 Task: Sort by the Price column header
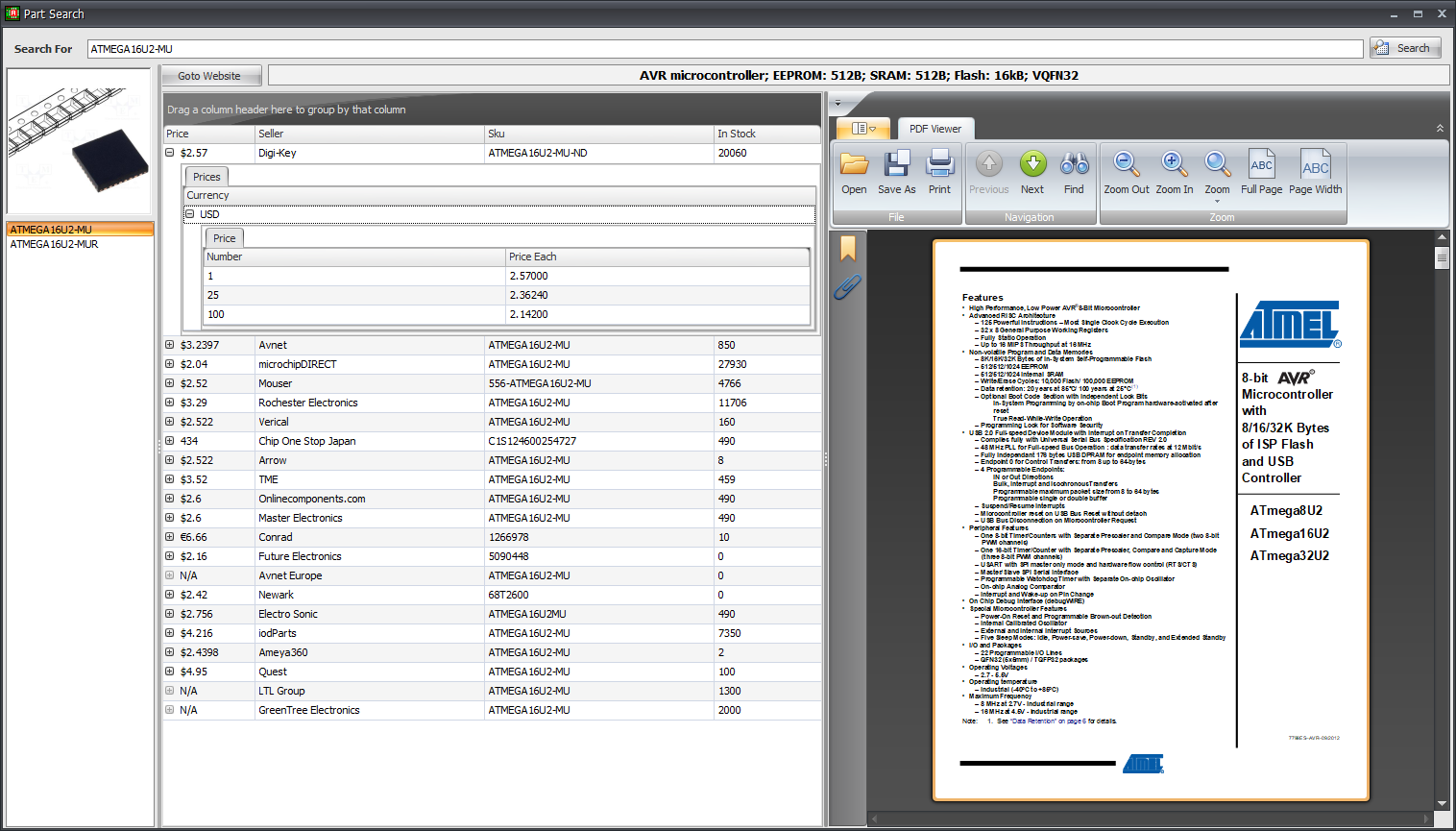coord(208,134)
